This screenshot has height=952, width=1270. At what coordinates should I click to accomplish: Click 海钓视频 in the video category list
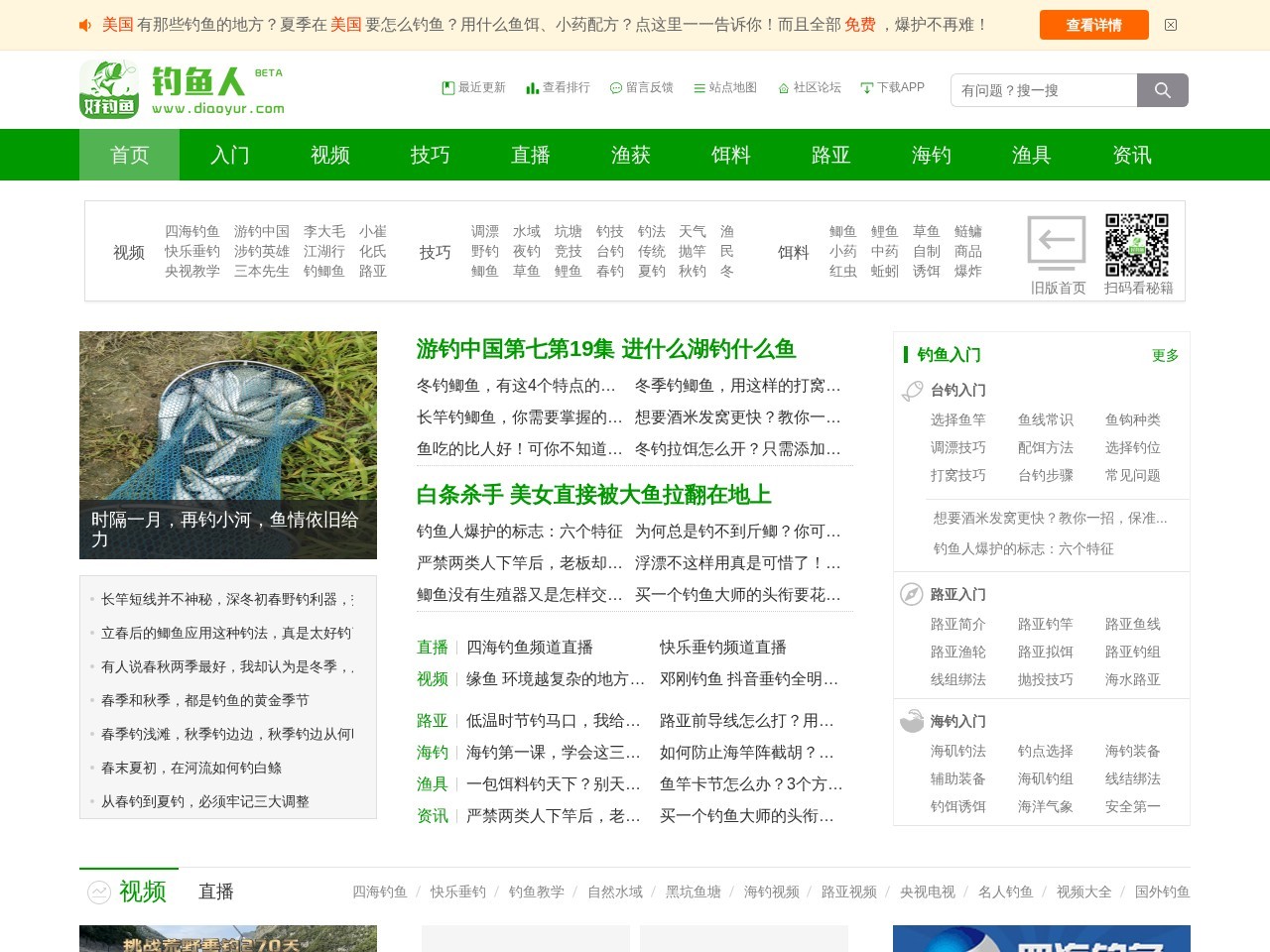(x=771, y=892)
